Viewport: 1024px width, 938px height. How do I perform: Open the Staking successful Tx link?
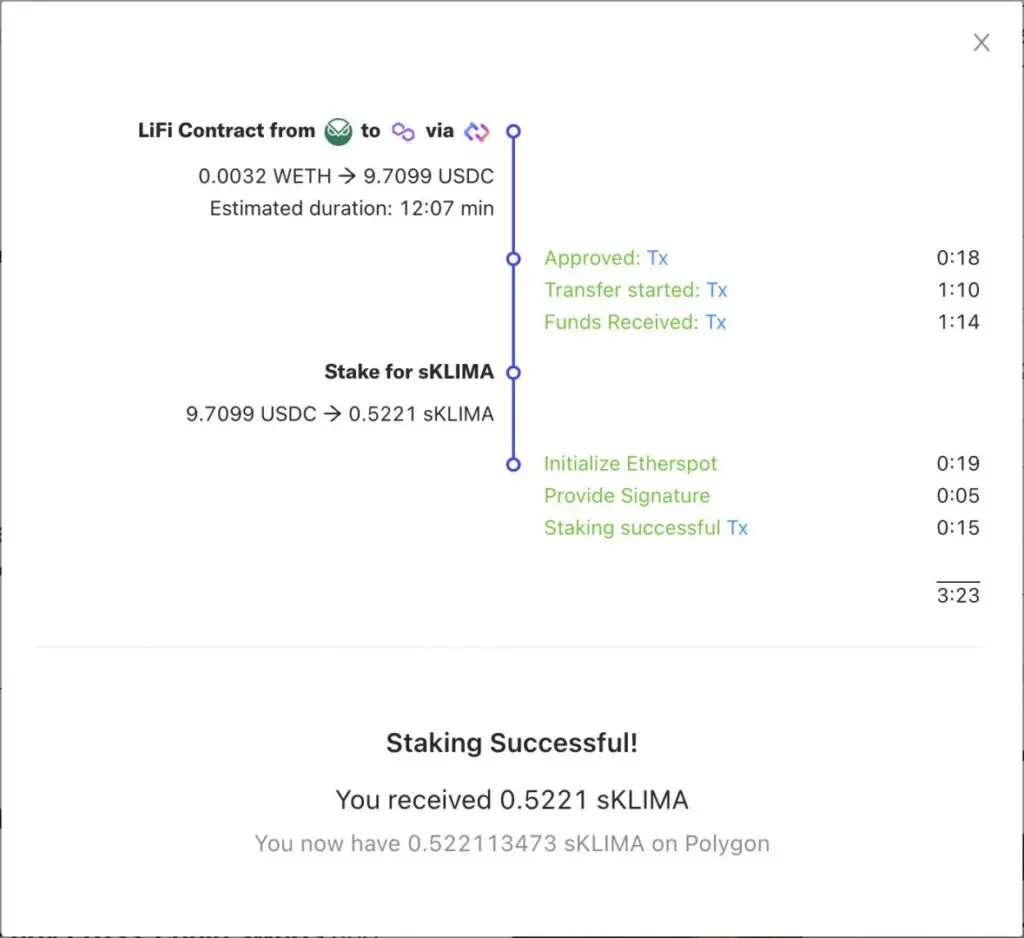point(737,528)
